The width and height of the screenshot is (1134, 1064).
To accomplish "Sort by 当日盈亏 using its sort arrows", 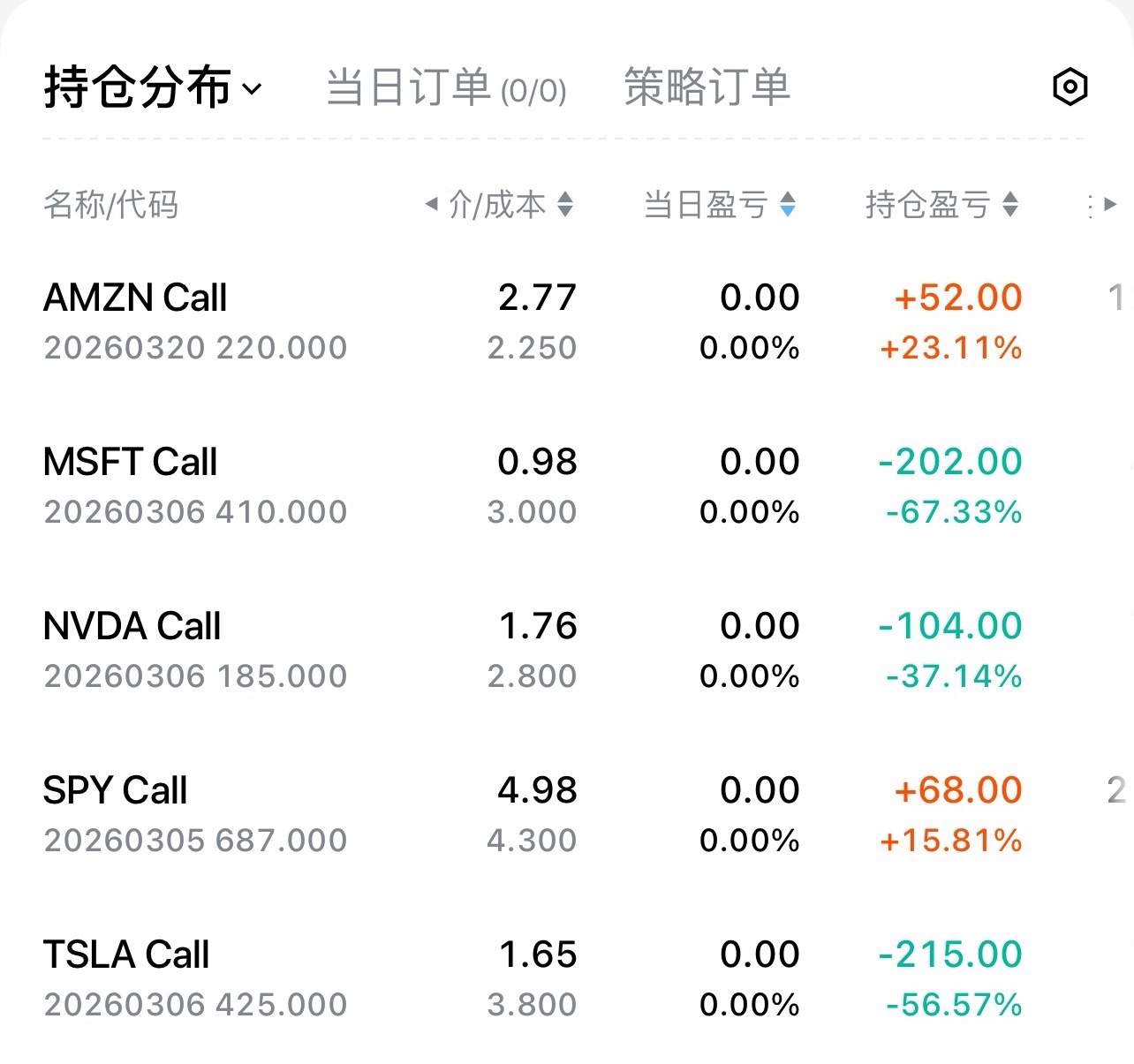I will pos(788,205).
